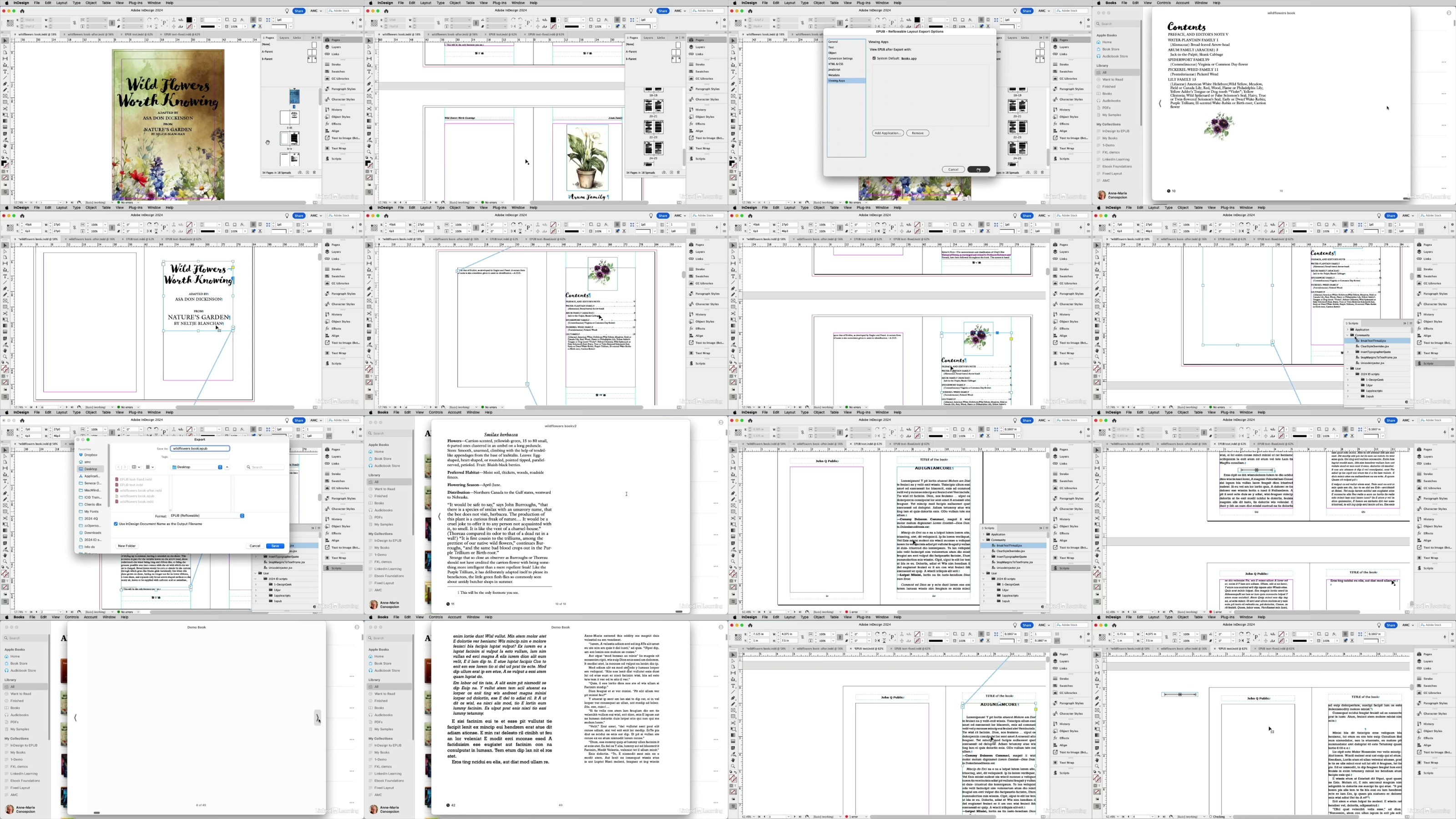The height and width of the screenshot is (819, 1456).
Task: Click Save in the Export file dialog
Action: (x=275, y=546)
